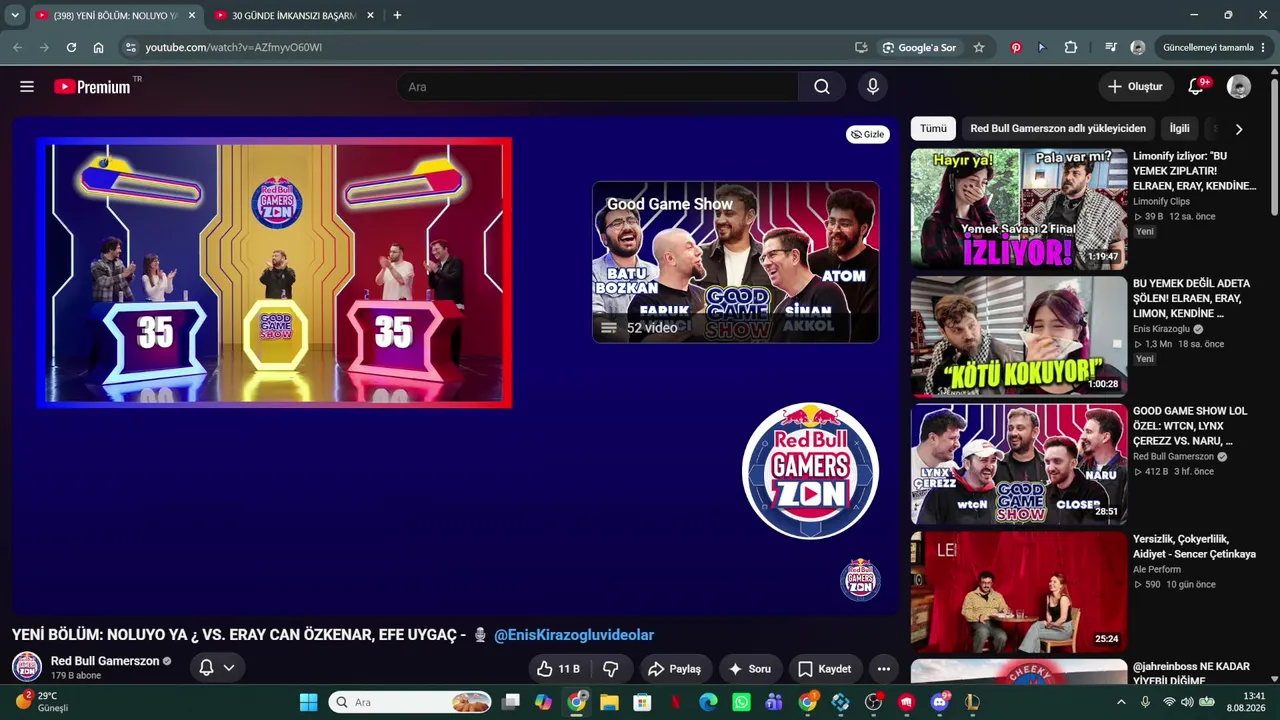Like the video with 11 B likes
This screenshot has height=720, width=1280.
coord(558,669)
